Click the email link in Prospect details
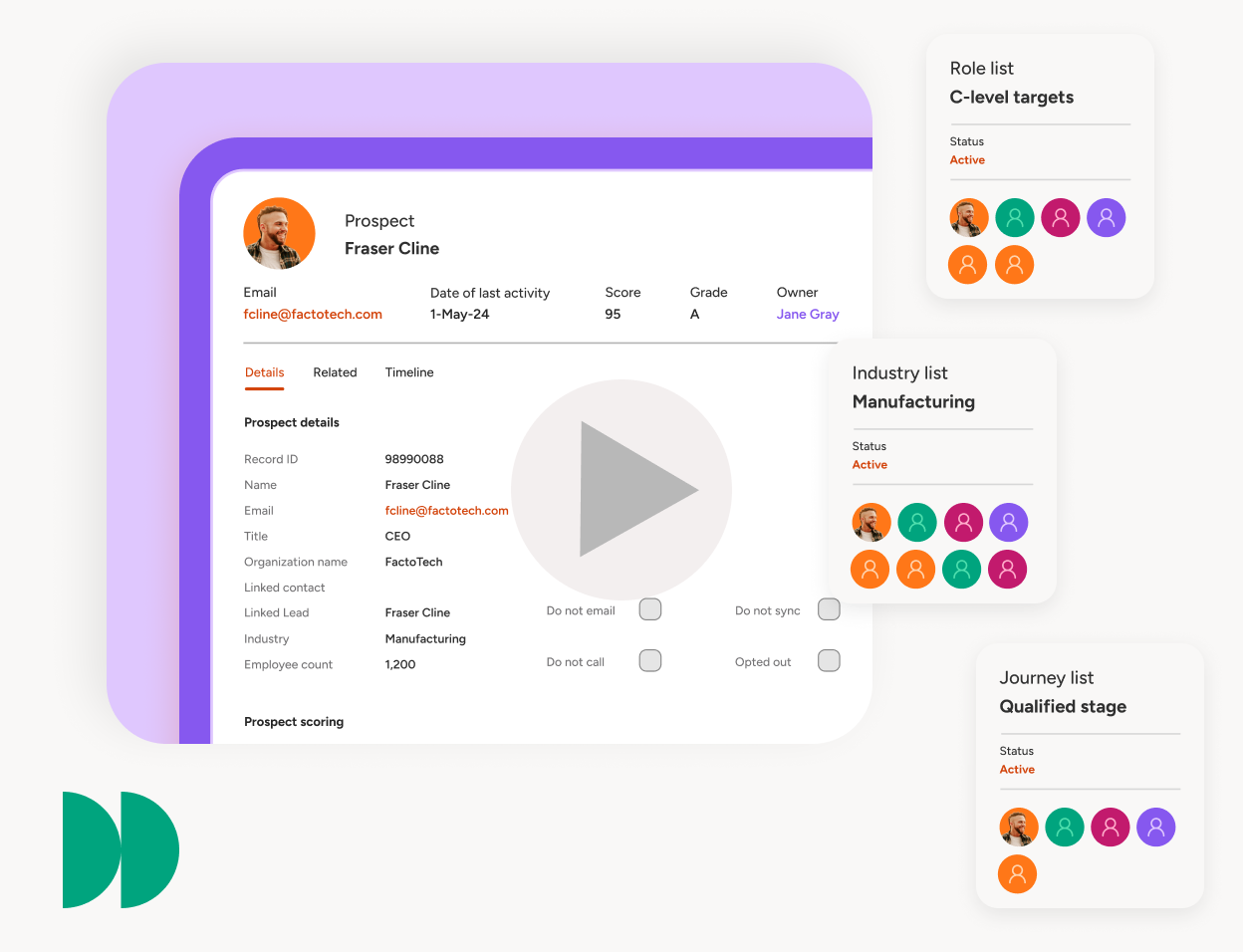 pyautogui.click(x=446, y=511)
